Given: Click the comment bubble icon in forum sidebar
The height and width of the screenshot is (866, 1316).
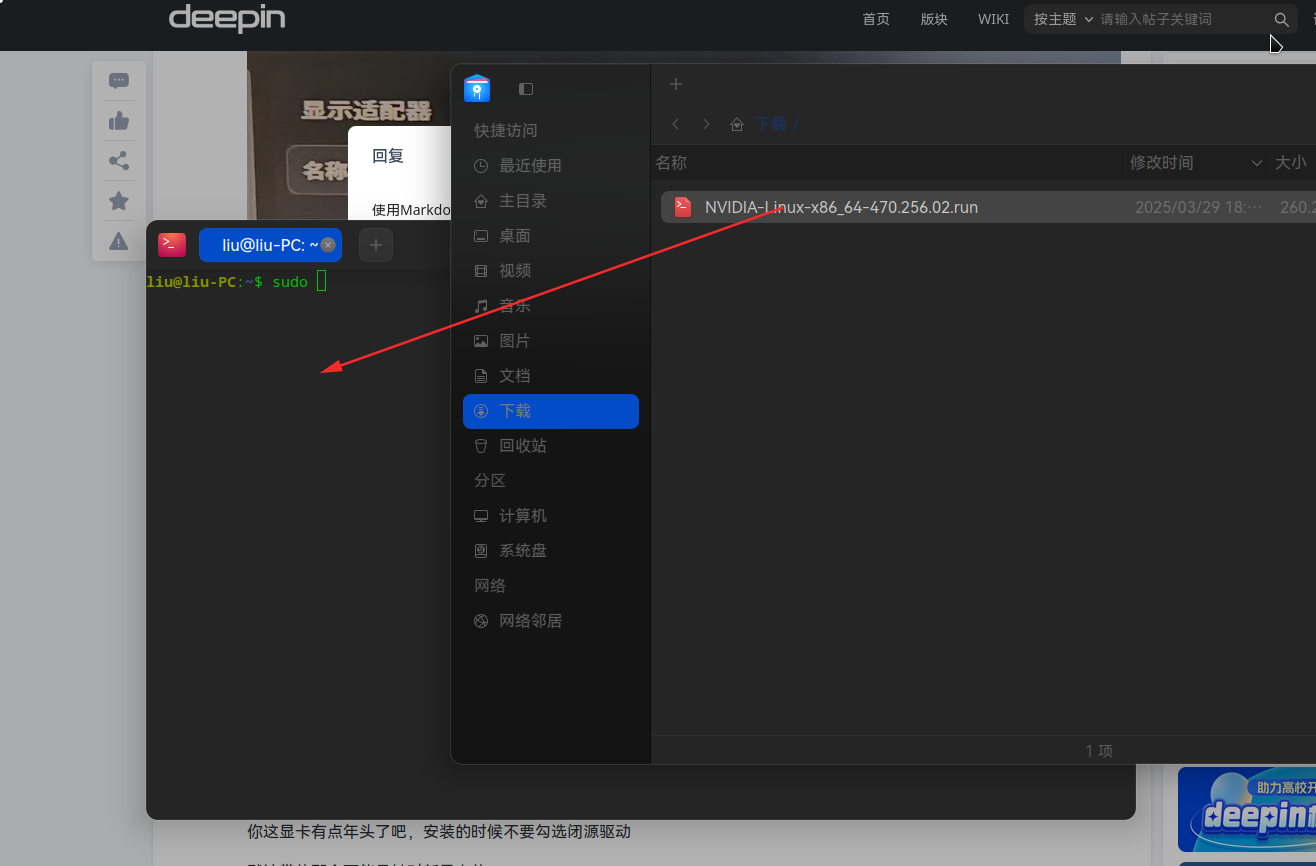Looking at the screenshot, I should pyautogui.click(x=119, y=81).
